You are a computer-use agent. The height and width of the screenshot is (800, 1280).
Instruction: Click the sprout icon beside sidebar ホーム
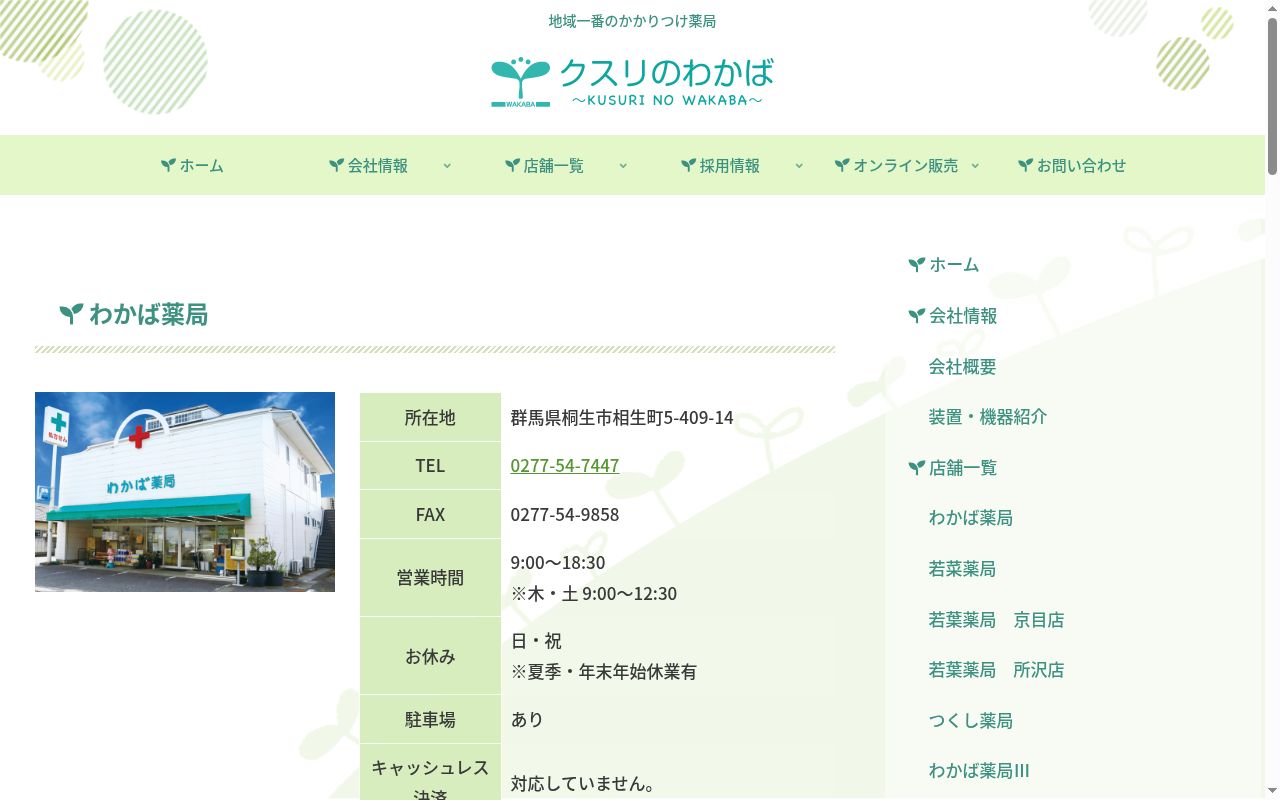point(916,265)
